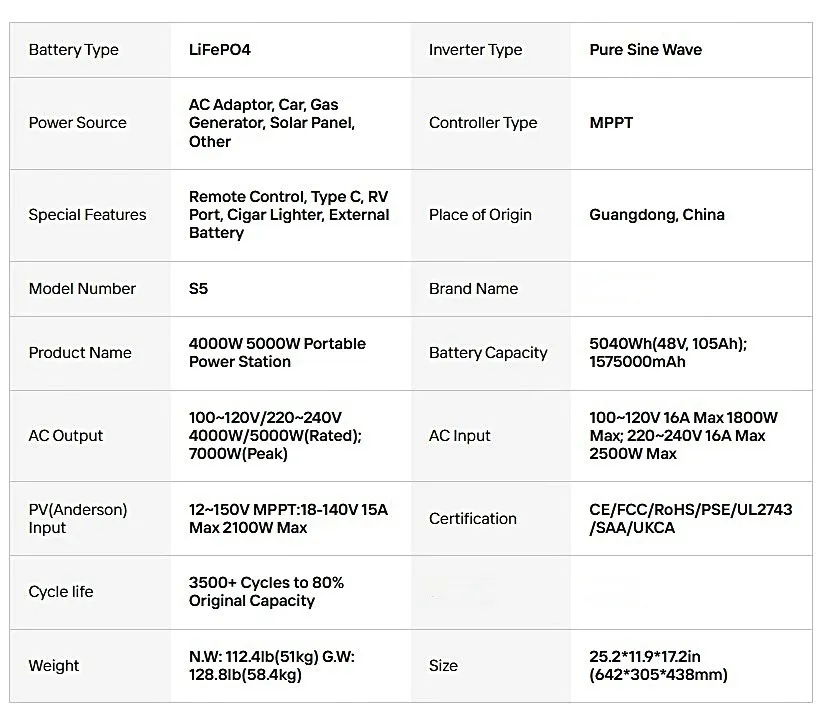
Task: Select the Pure Sine Wave value
Action: tap(645, 50)
